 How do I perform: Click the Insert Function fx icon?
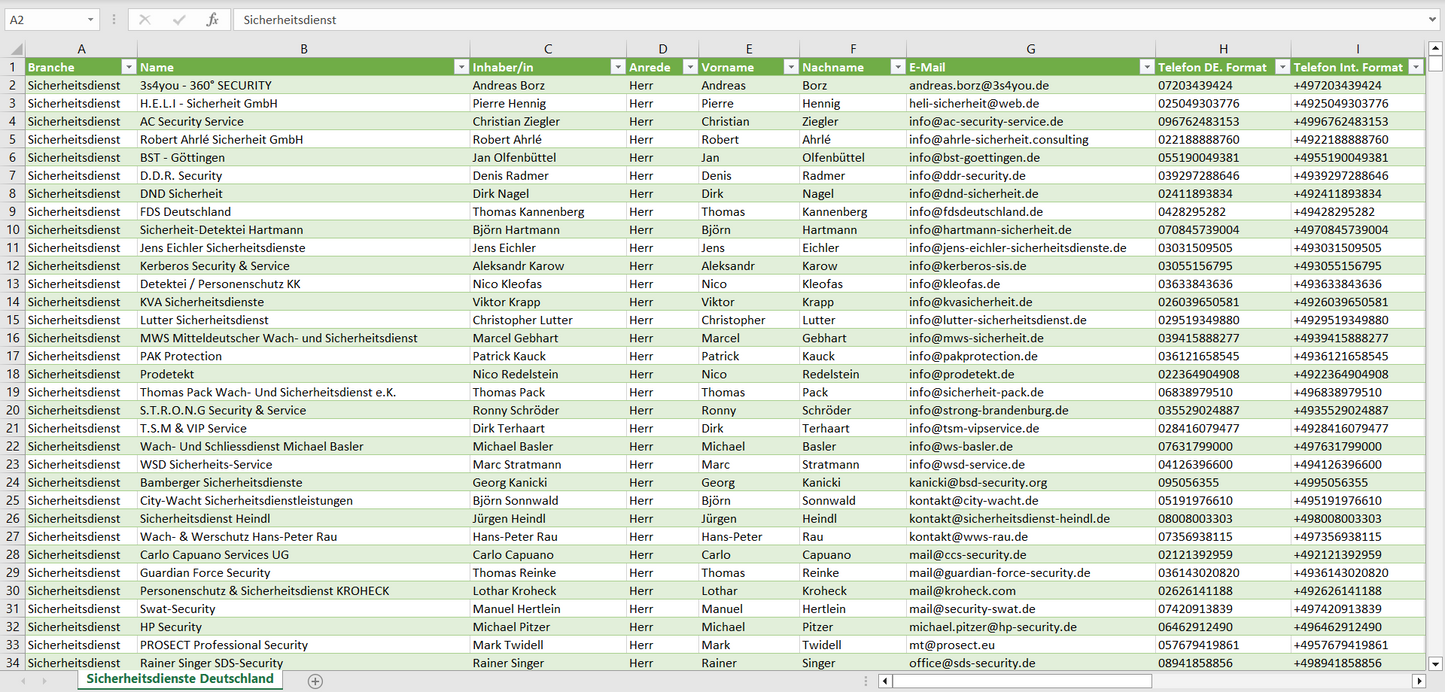pyautogui.click(x=212, y=20)
